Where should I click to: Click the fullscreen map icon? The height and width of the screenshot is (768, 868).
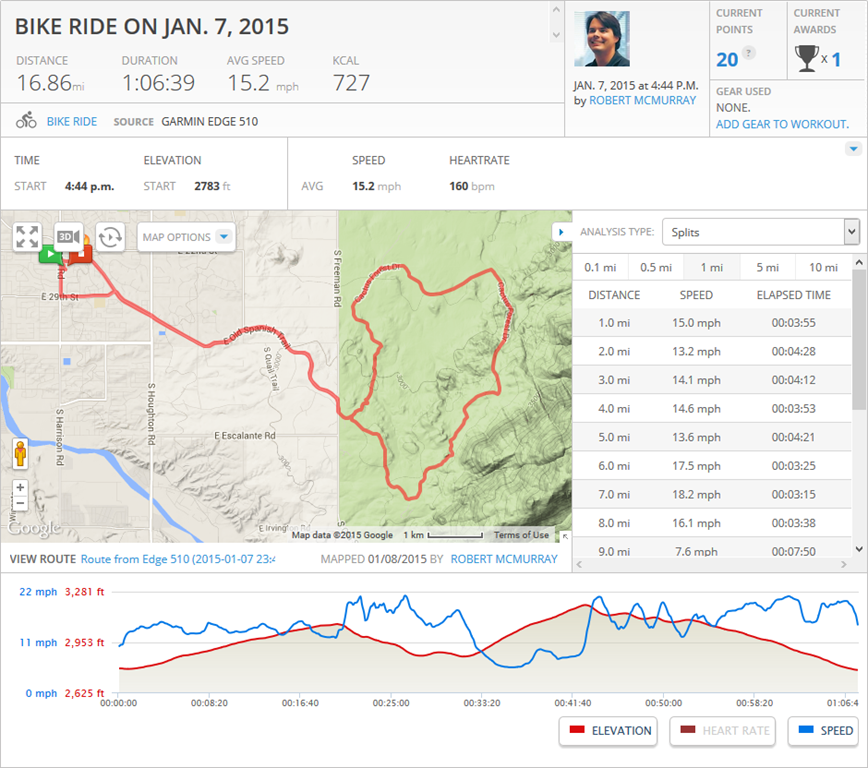point(27,237)
